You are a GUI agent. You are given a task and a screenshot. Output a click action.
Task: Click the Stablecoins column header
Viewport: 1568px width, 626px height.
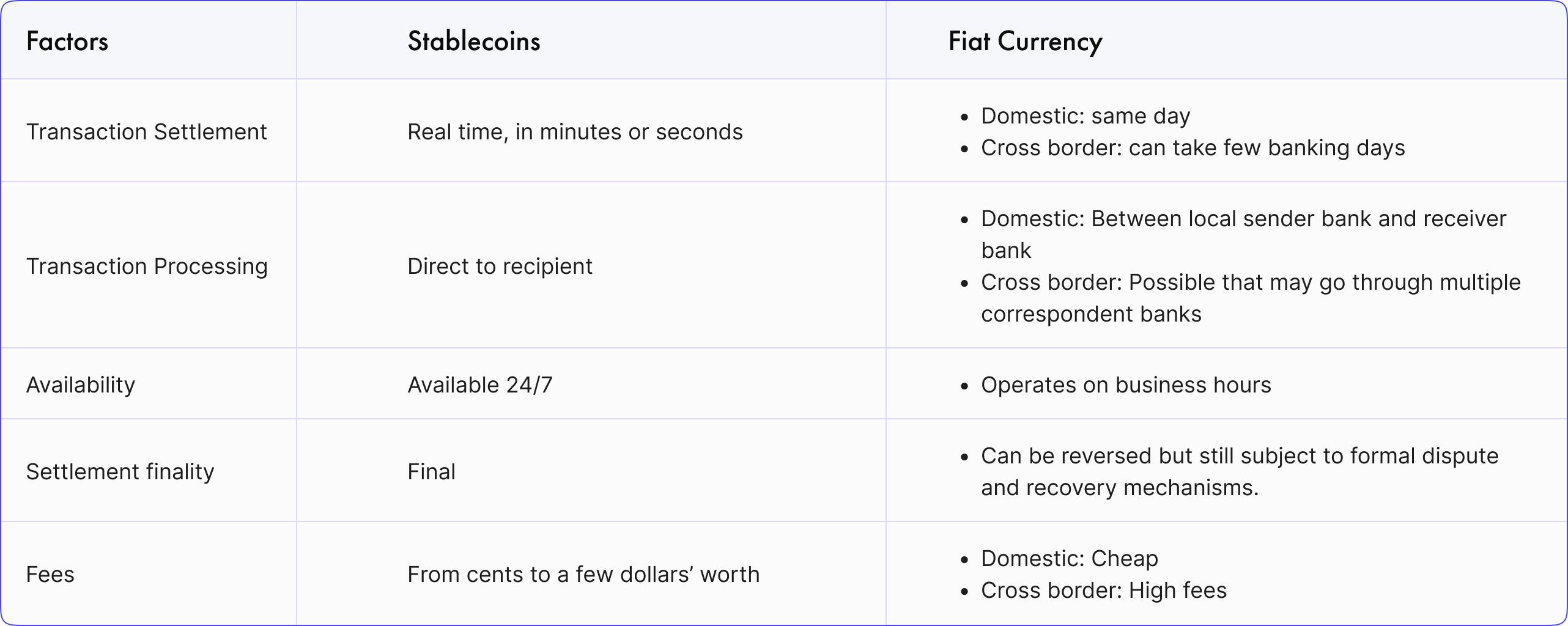(474, 42)
